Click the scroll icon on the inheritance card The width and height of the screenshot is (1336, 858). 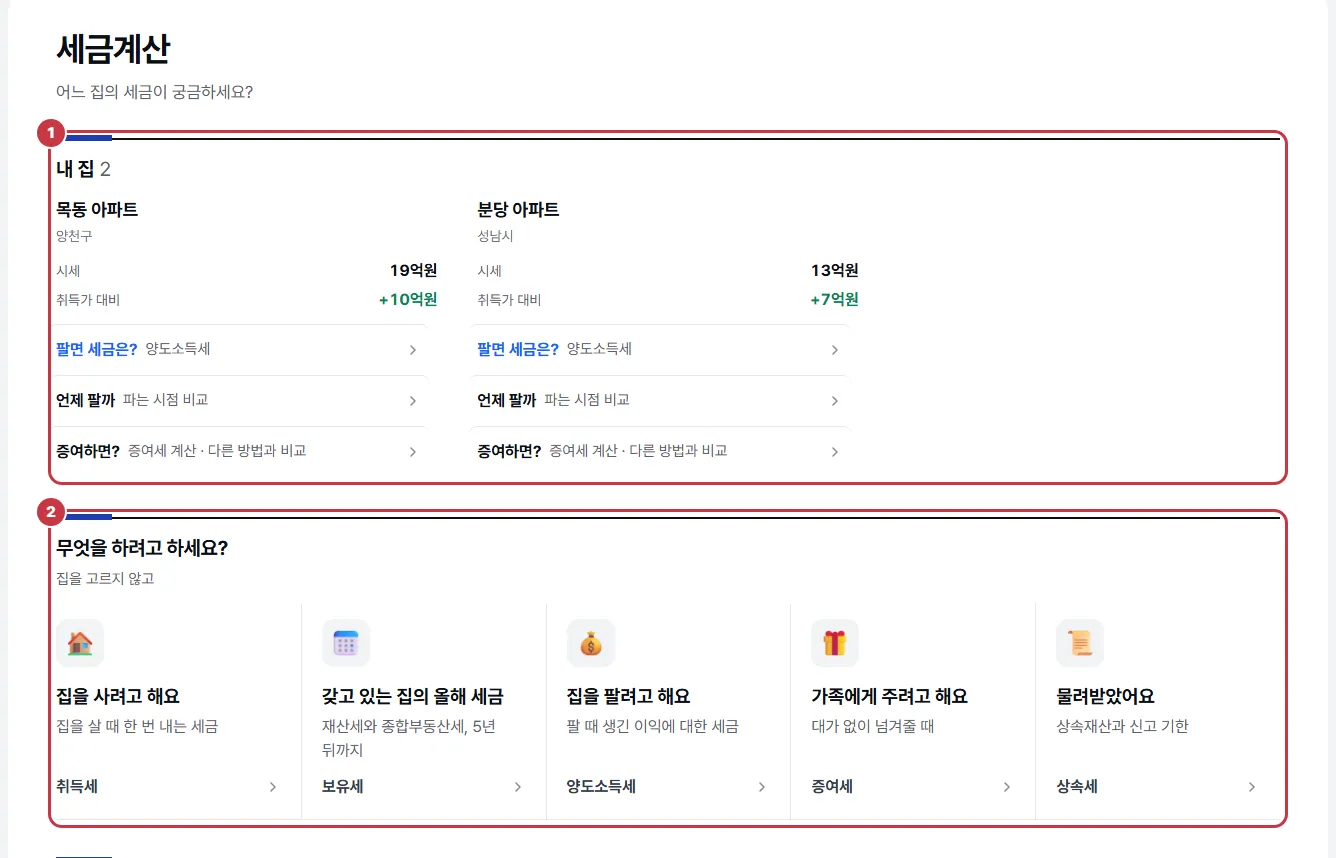click(x=1080, y=643)
